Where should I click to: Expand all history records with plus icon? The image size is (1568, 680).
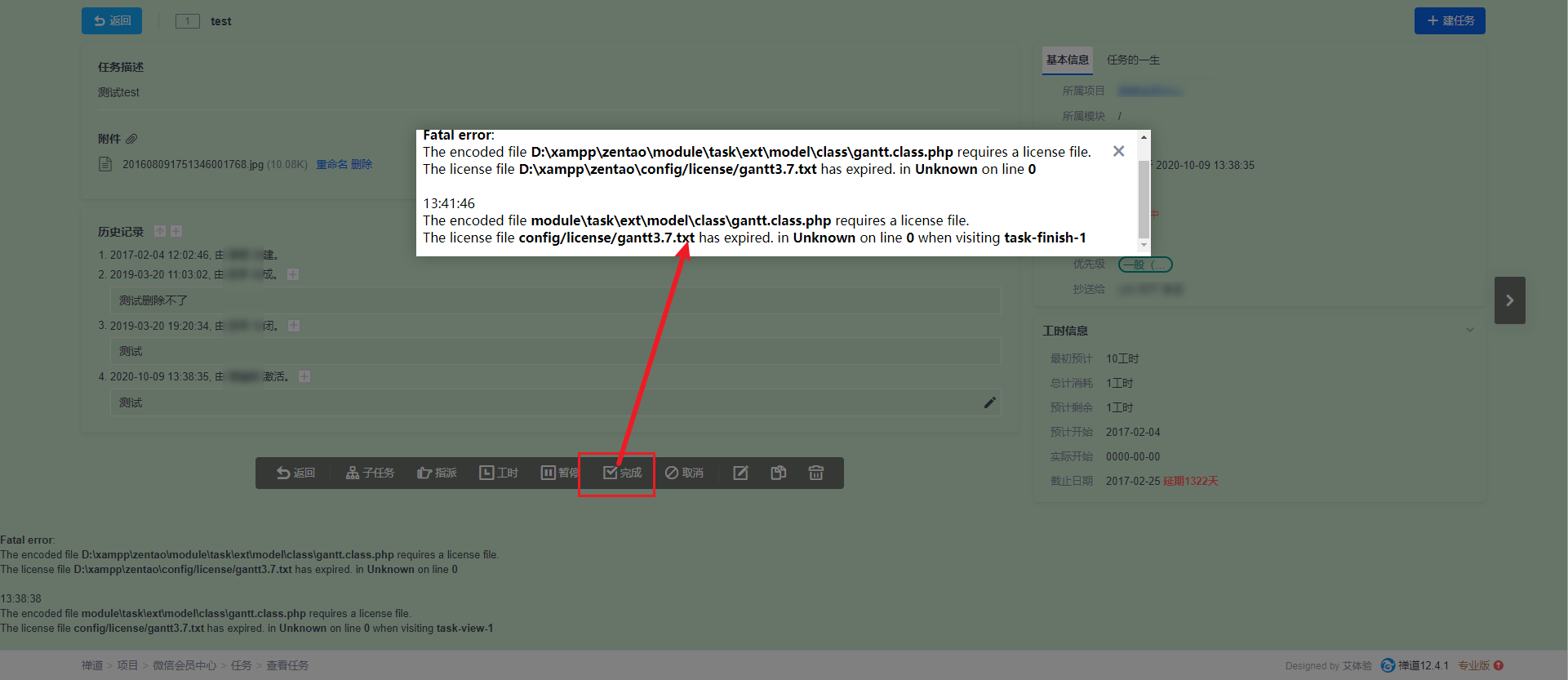(176, 231)
